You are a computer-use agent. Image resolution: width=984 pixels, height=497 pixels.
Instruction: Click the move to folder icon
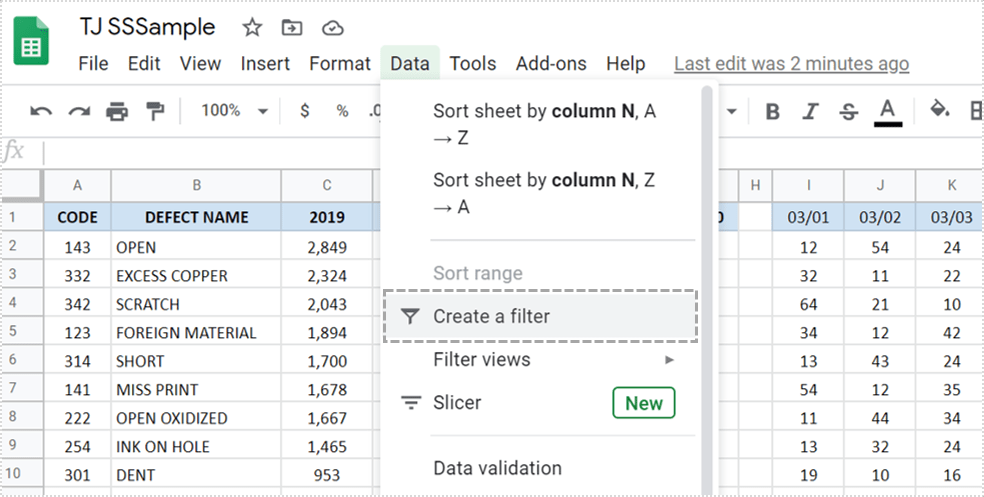coord(292,27)
